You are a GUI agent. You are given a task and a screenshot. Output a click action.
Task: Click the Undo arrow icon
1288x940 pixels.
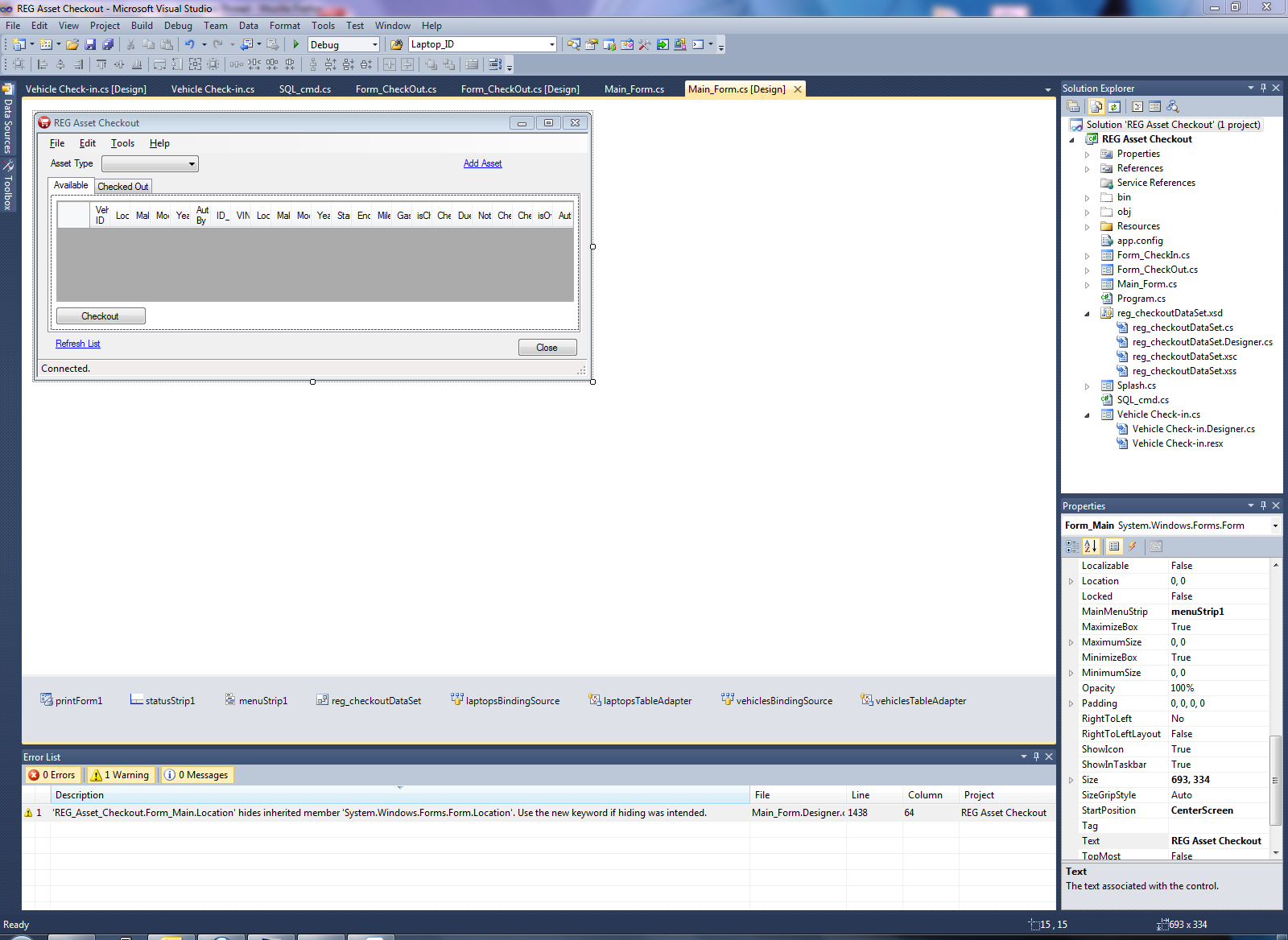click(189, 44)
